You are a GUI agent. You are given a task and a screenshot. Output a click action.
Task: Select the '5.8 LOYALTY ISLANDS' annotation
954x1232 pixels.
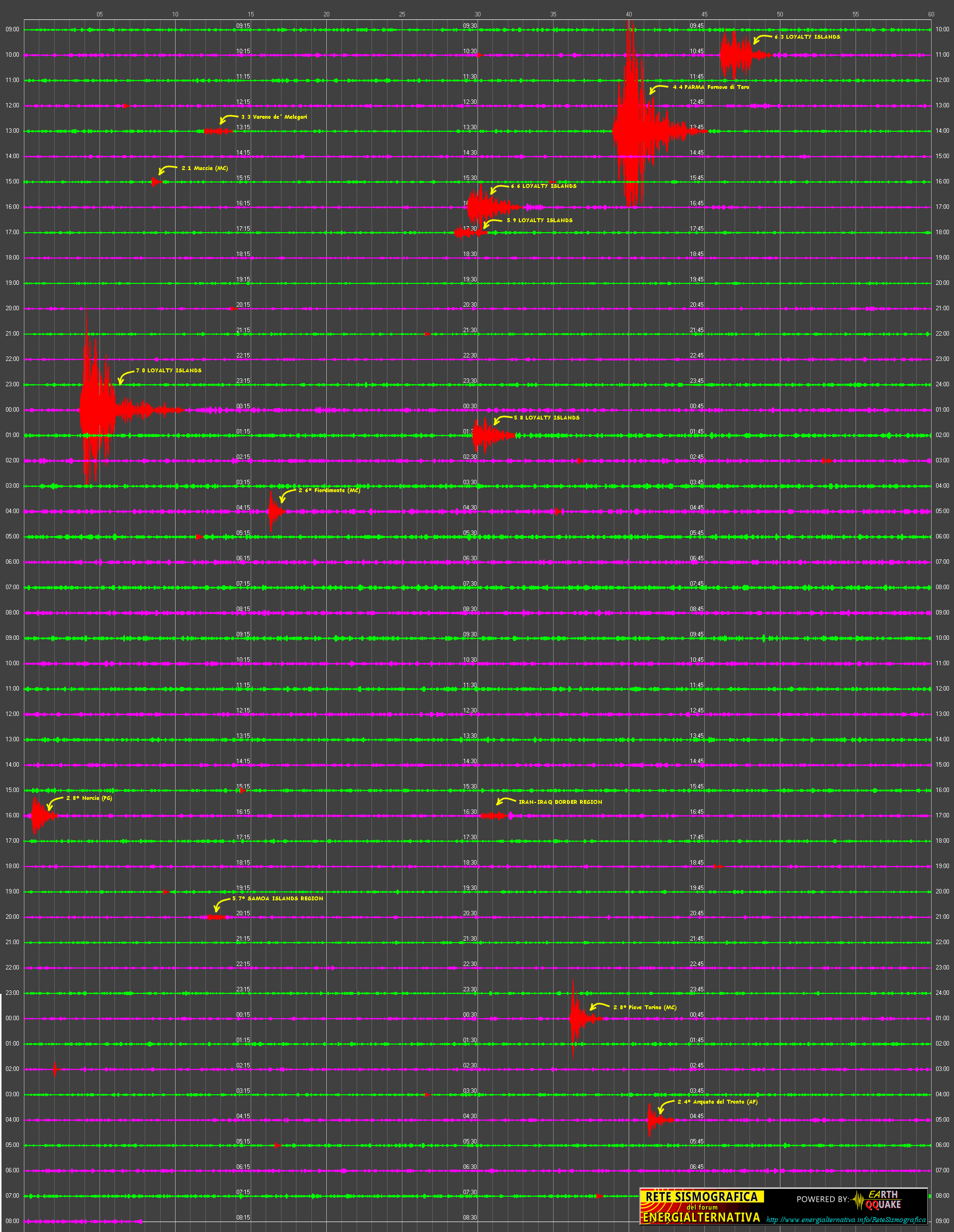[x=547, y=418]
